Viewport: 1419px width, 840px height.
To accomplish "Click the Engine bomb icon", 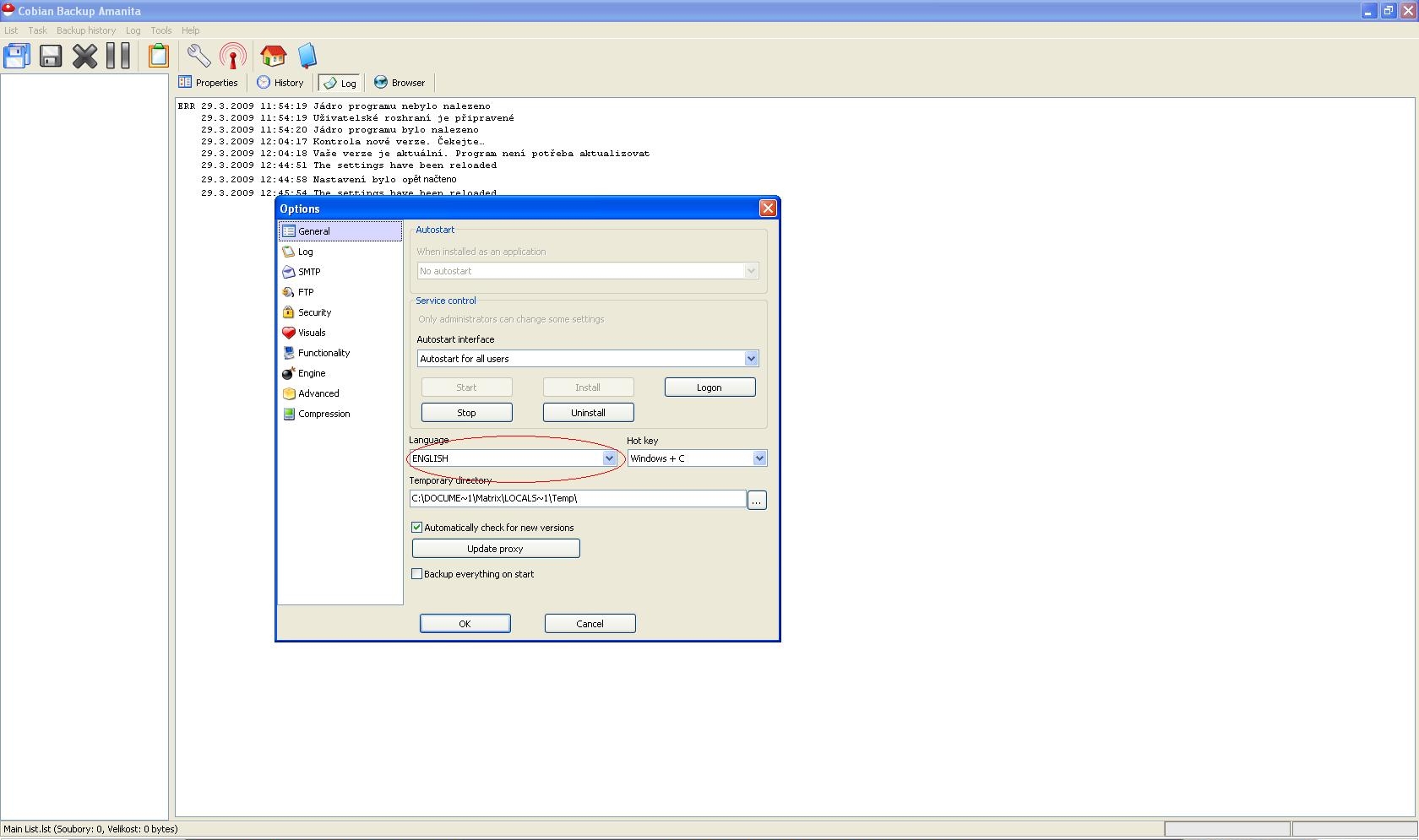I will (x=288, y=373).
